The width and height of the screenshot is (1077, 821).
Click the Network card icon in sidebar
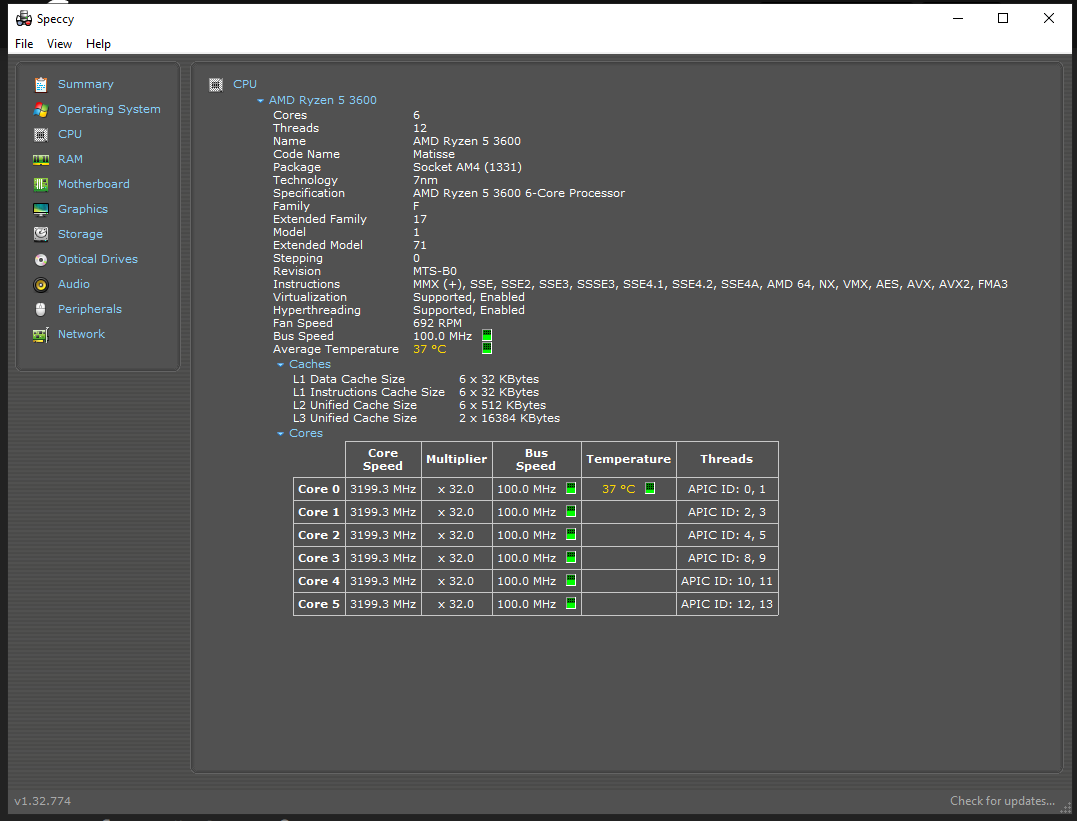click(x=41, y=335)
